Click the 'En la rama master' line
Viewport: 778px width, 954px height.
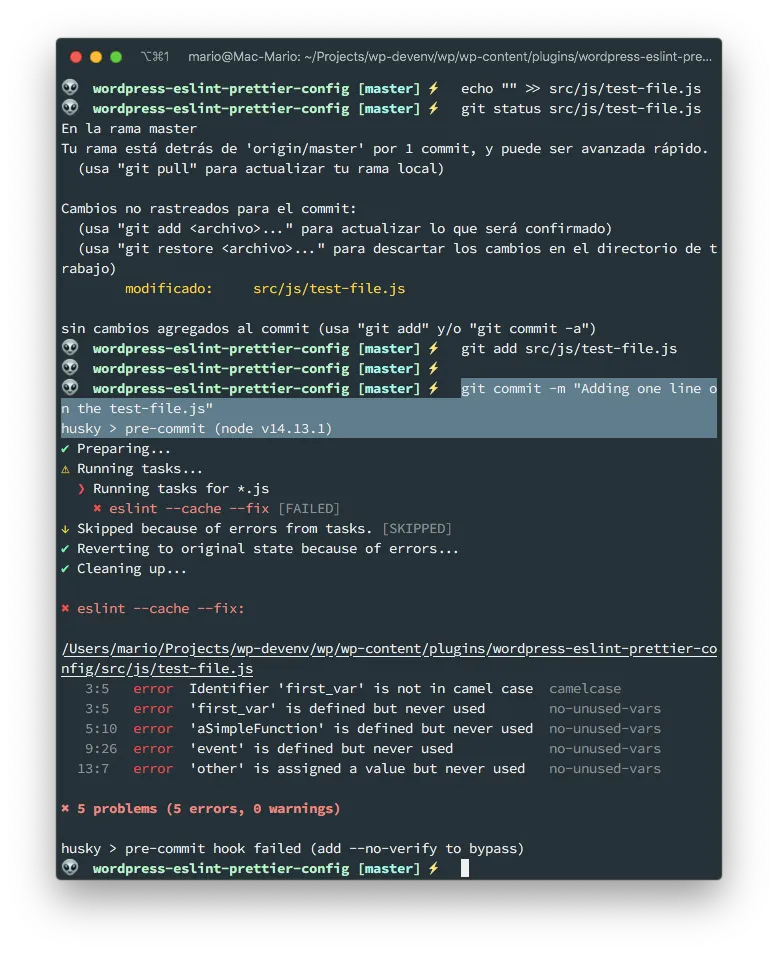tap(129, 128)
